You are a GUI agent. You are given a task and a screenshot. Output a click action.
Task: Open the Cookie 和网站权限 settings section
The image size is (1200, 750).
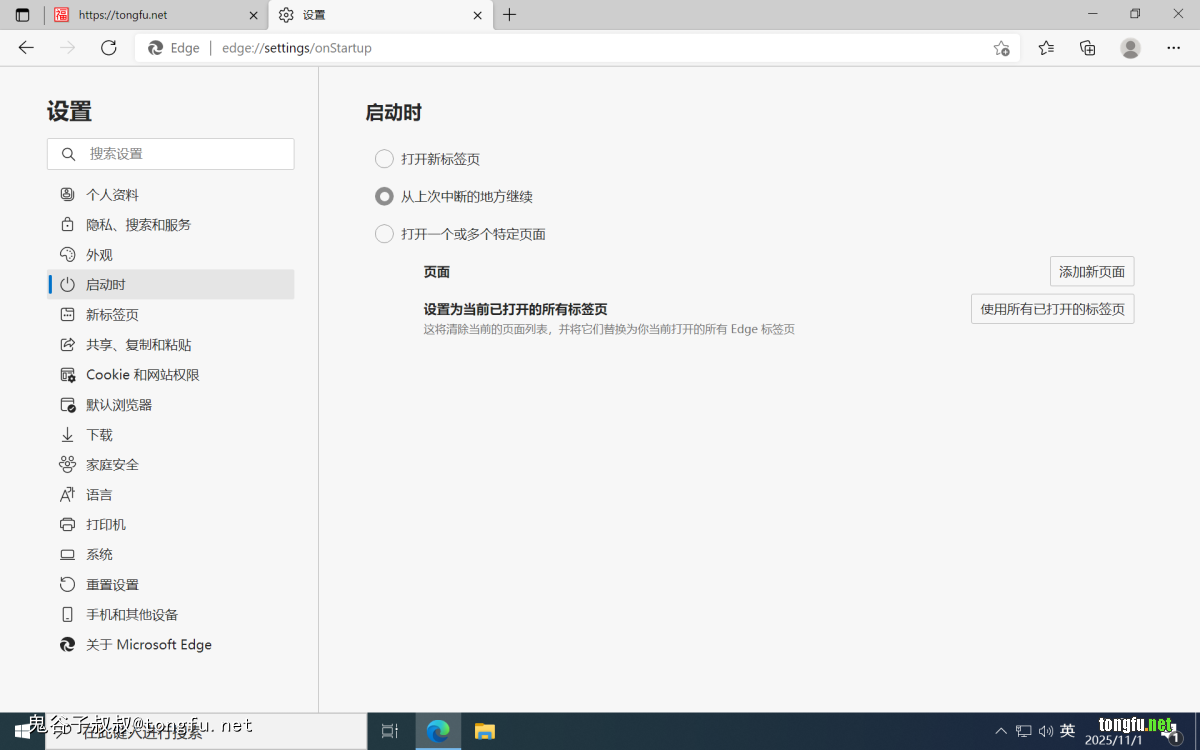click(x=142, y=375)
